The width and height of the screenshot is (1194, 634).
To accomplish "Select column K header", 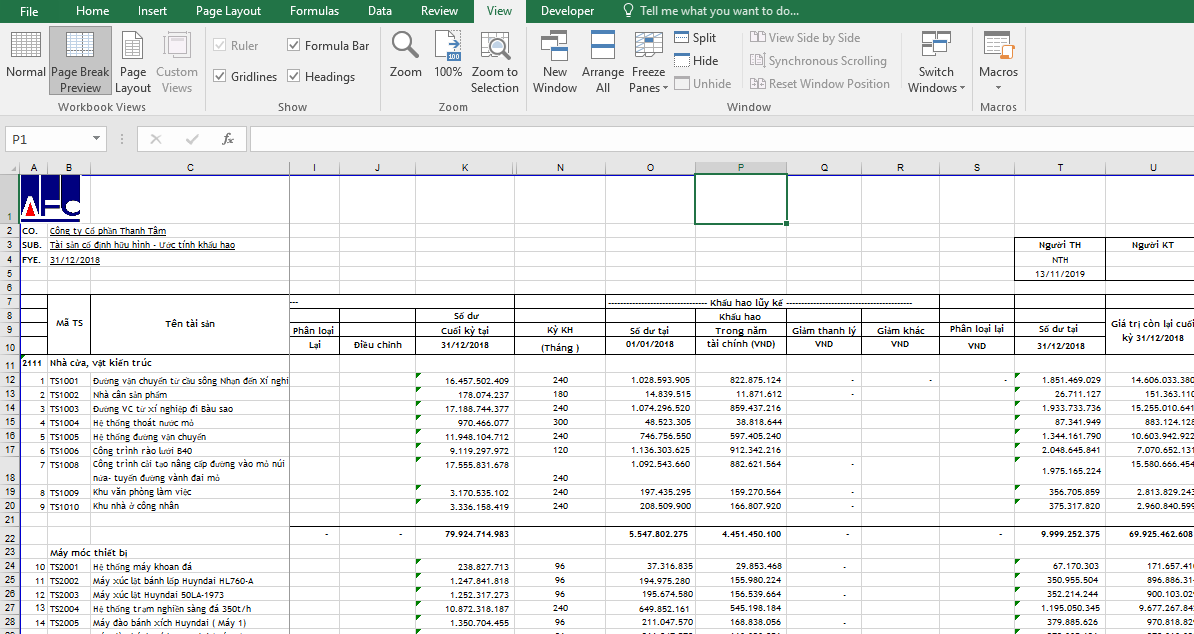I will [x=465, y=167].
